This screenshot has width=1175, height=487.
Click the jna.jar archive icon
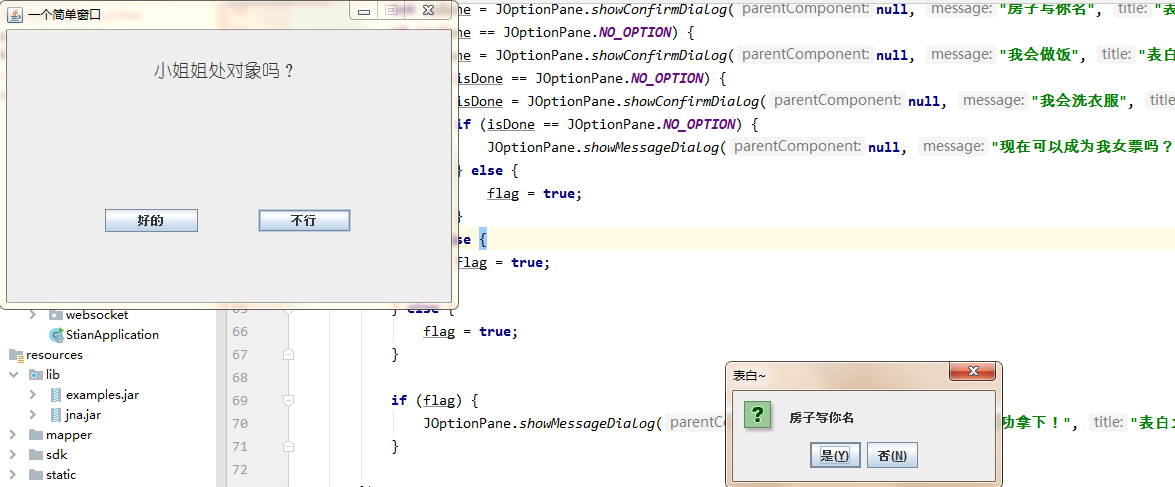pos(55,414)
